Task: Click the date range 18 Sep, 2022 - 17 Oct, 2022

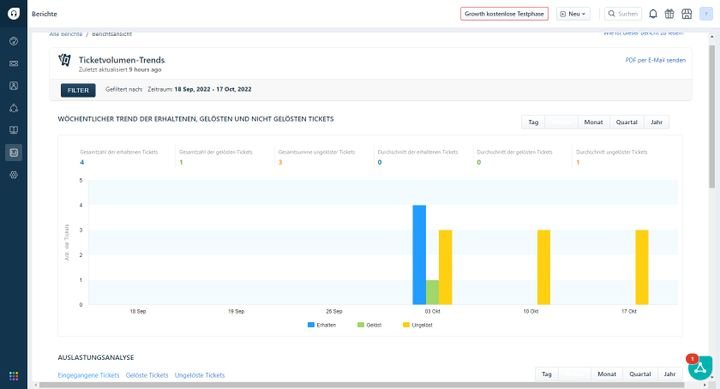Action: (x=213, y=89)
